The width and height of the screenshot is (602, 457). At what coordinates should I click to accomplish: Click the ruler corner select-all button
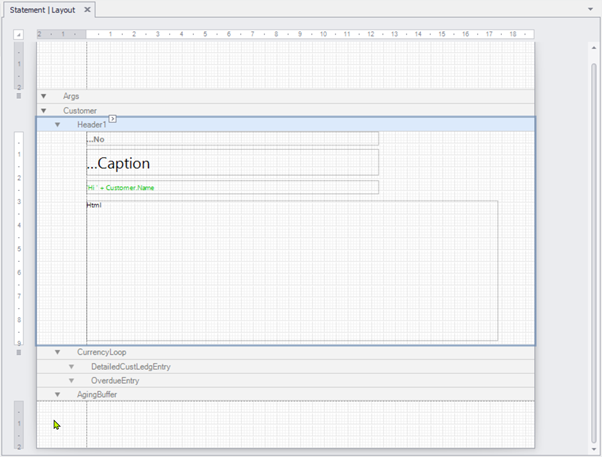click(x=18, y=35)
